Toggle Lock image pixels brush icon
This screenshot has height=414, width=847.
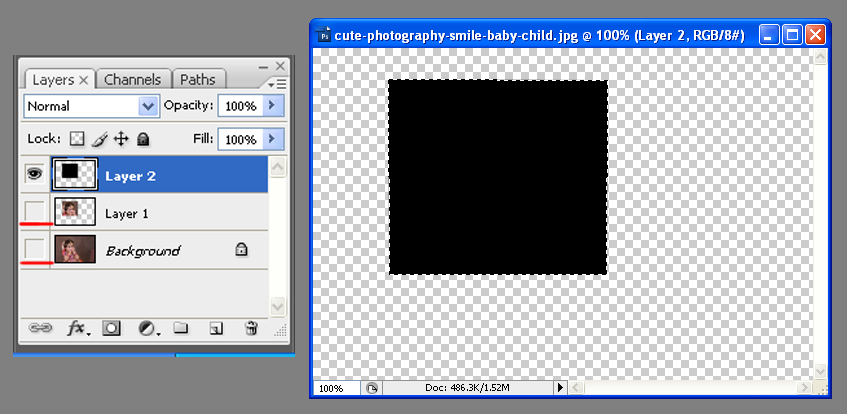[x=100, y=139]
